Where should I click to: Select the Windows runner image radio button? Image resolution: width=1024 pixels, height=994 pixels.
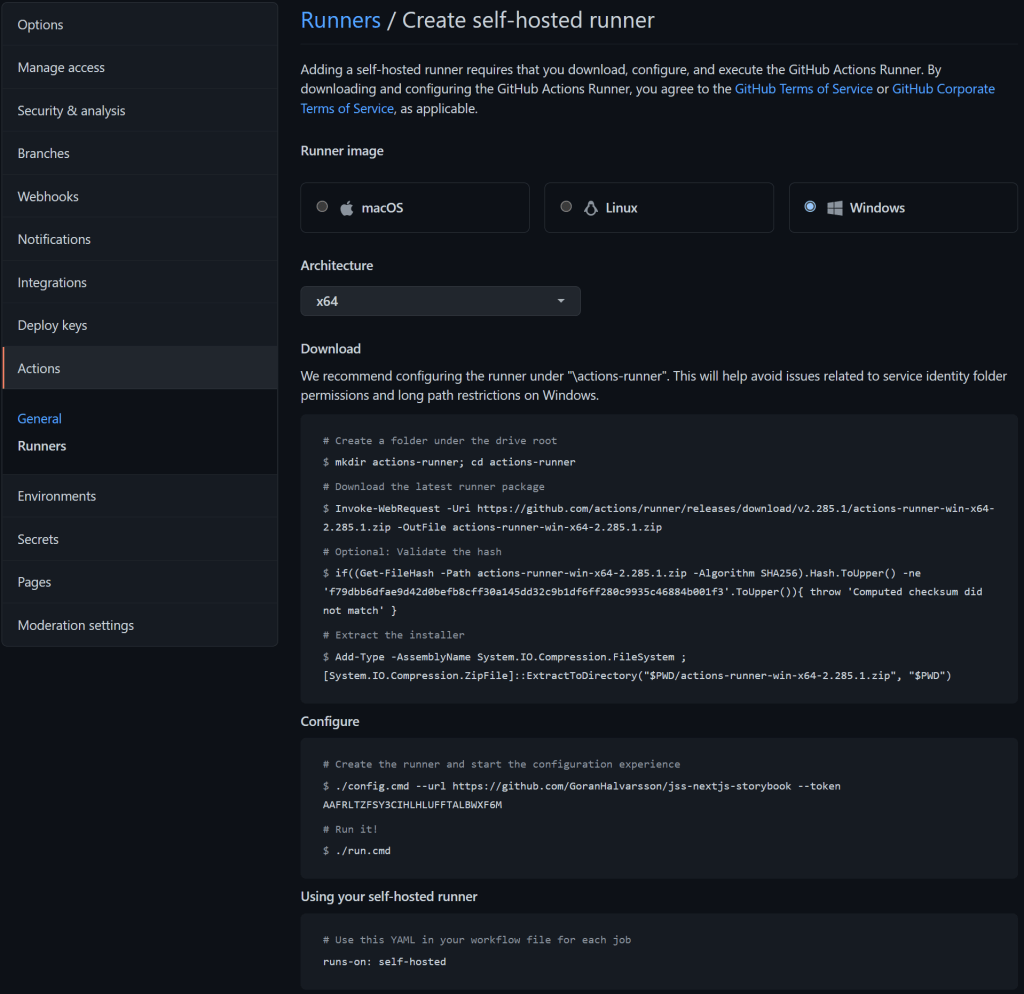click(810, 207)
